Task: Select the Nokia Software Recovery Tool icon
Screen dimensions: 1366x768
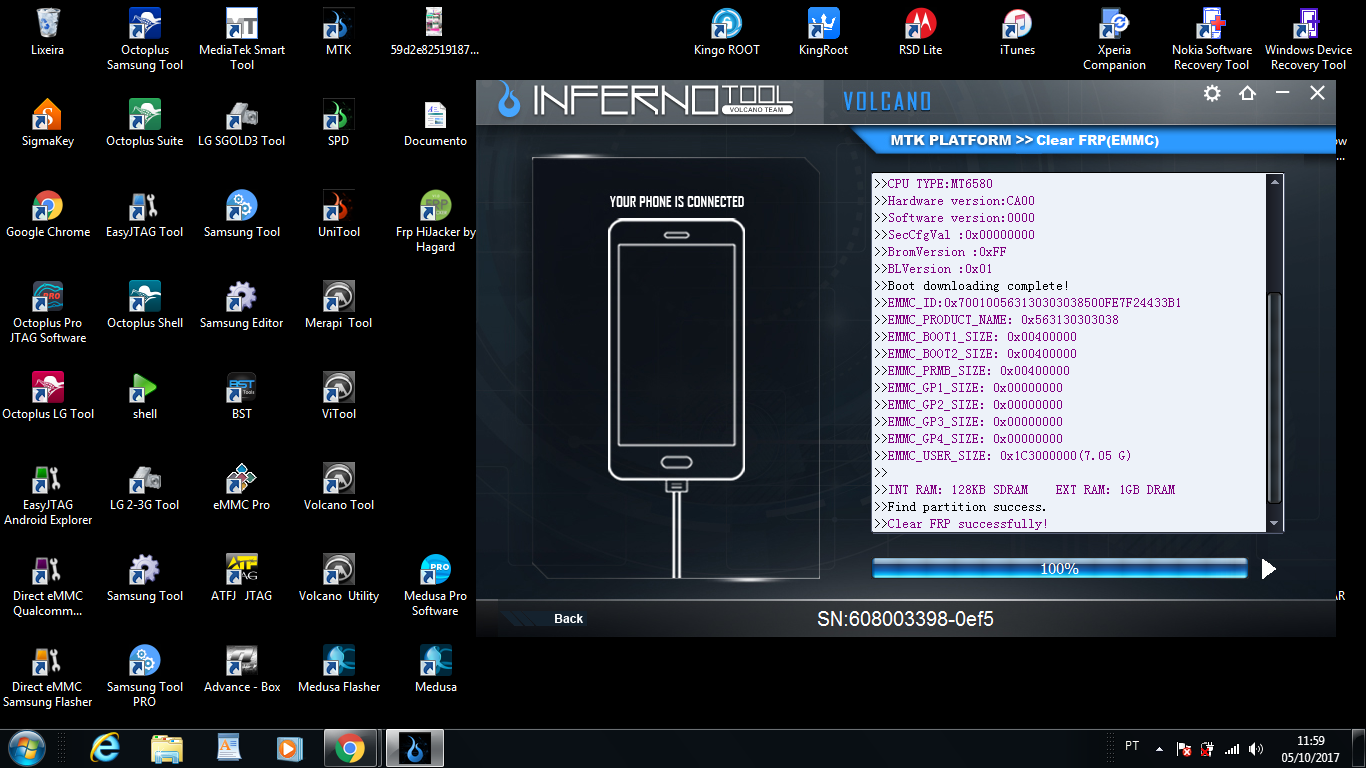Action: (1211, 39)
